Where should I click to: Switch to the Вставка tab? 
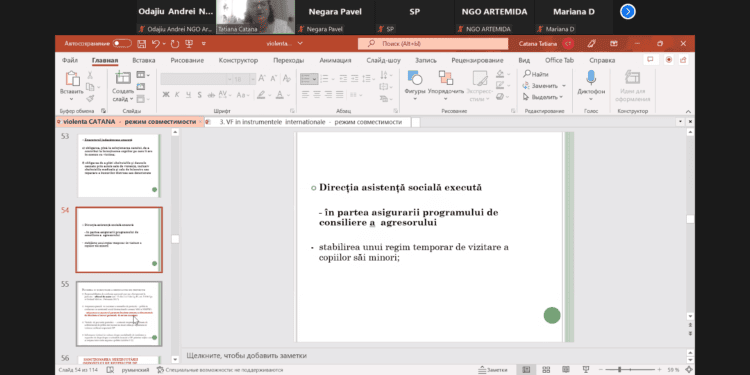(x=143, y=60)
